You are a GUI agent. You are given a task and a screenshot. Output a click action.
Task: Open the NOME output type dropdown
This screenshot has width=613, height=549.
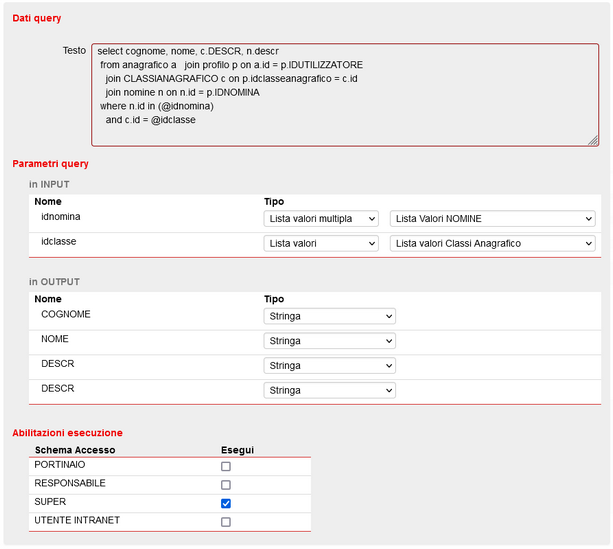pos(330,341)
